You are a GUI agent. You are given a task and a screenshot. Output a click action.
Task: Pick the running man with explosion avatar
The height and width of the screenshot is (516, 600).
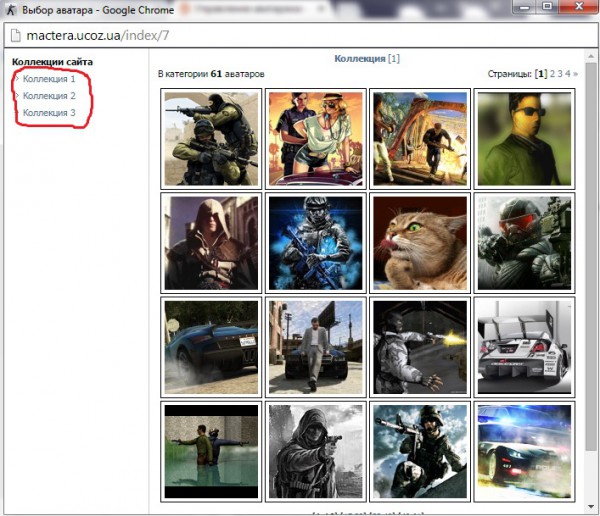(420, 139)
